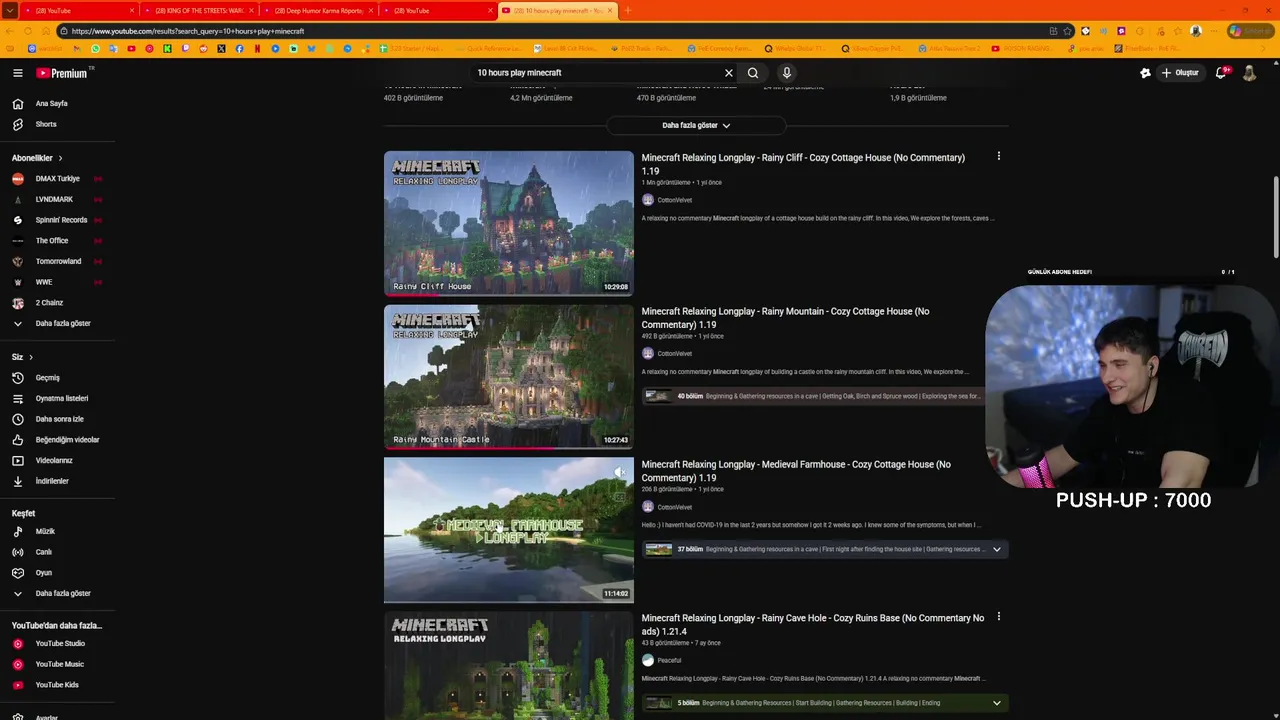
Task: Switch to the KING OF THE STREETS tab
Action: (198, 10)
